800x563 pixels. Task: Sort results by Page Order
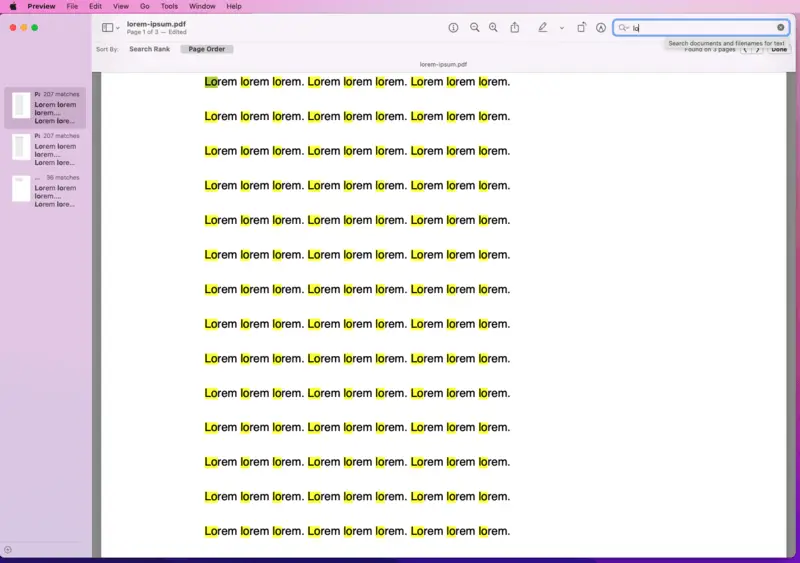[207, 49]
